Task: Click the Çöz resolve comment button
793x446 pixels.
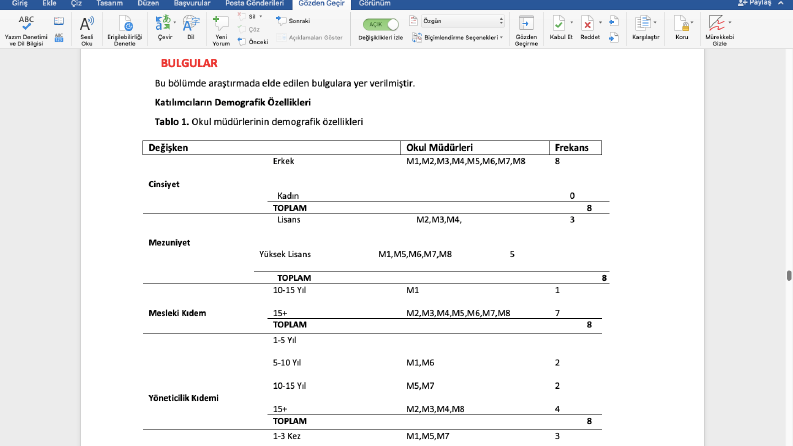Action: click(249, 29)
